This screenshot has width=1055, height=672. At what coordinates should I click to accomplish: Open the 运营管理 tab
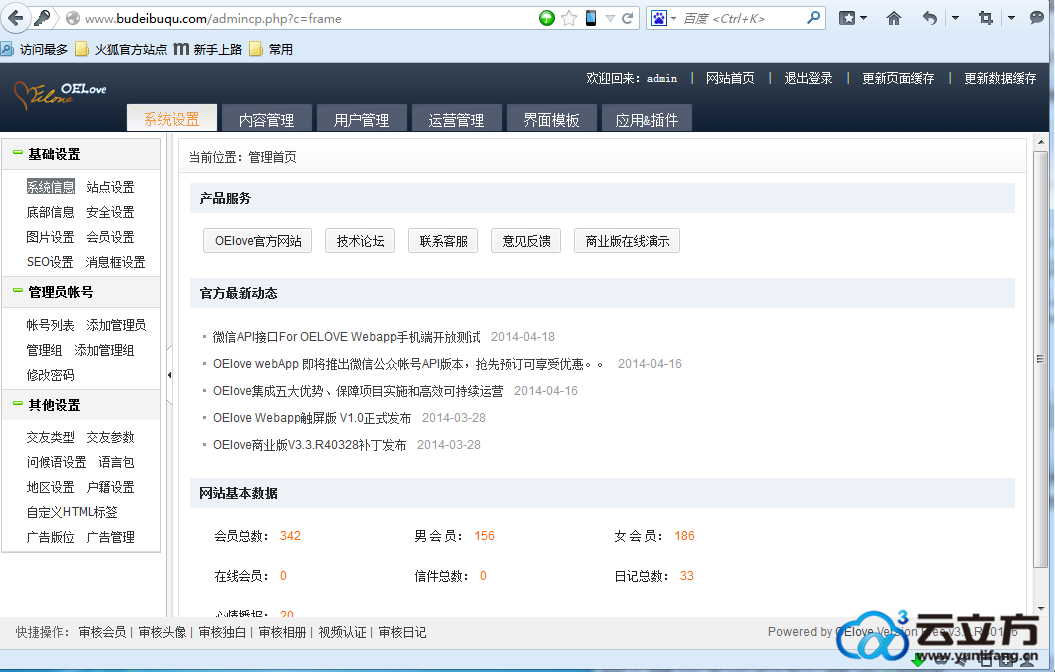pyautogui.click(x=456, y=119)
